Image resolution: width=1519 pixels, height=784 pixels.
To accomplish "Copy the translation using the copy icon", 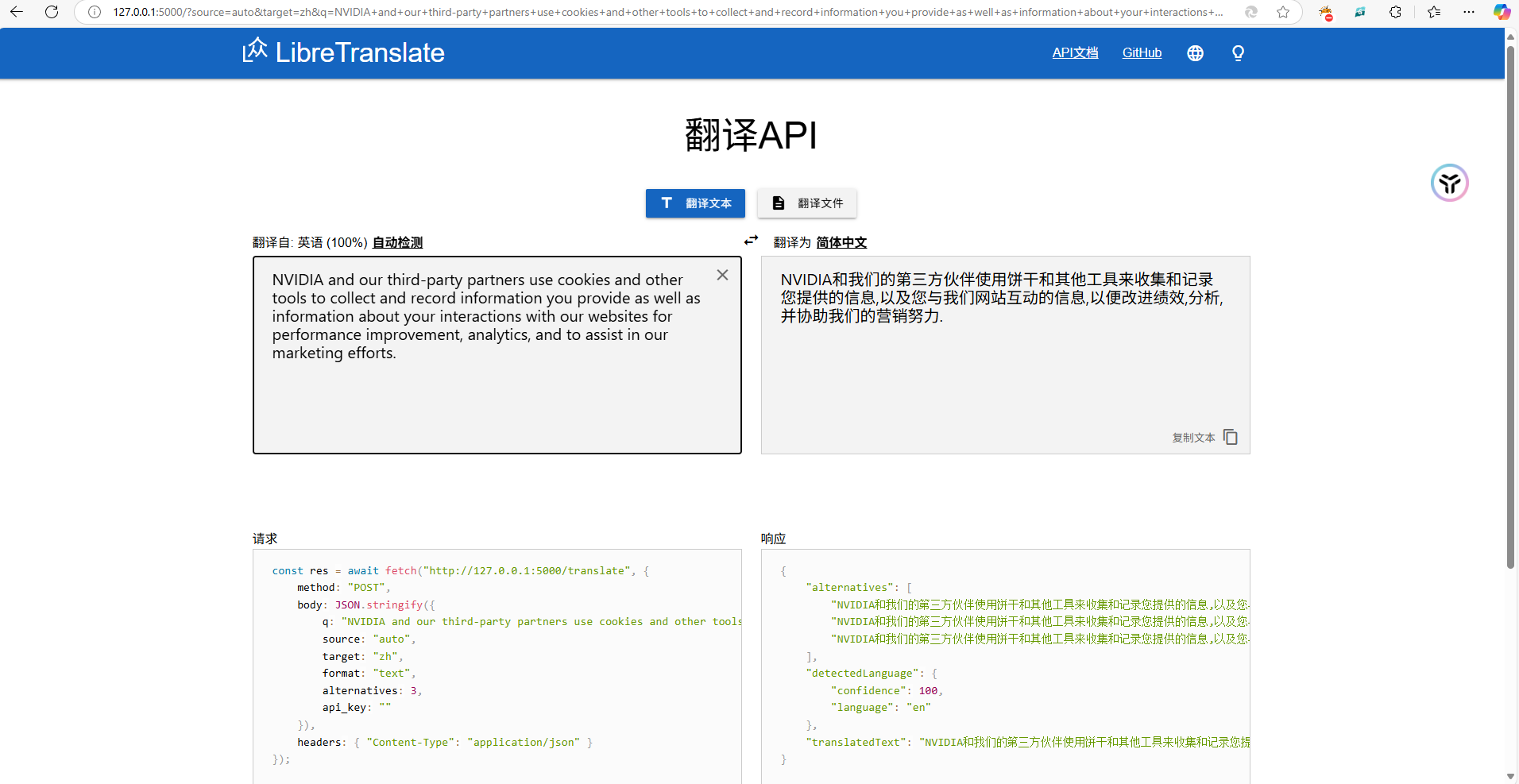I will tap(1230, 437).
